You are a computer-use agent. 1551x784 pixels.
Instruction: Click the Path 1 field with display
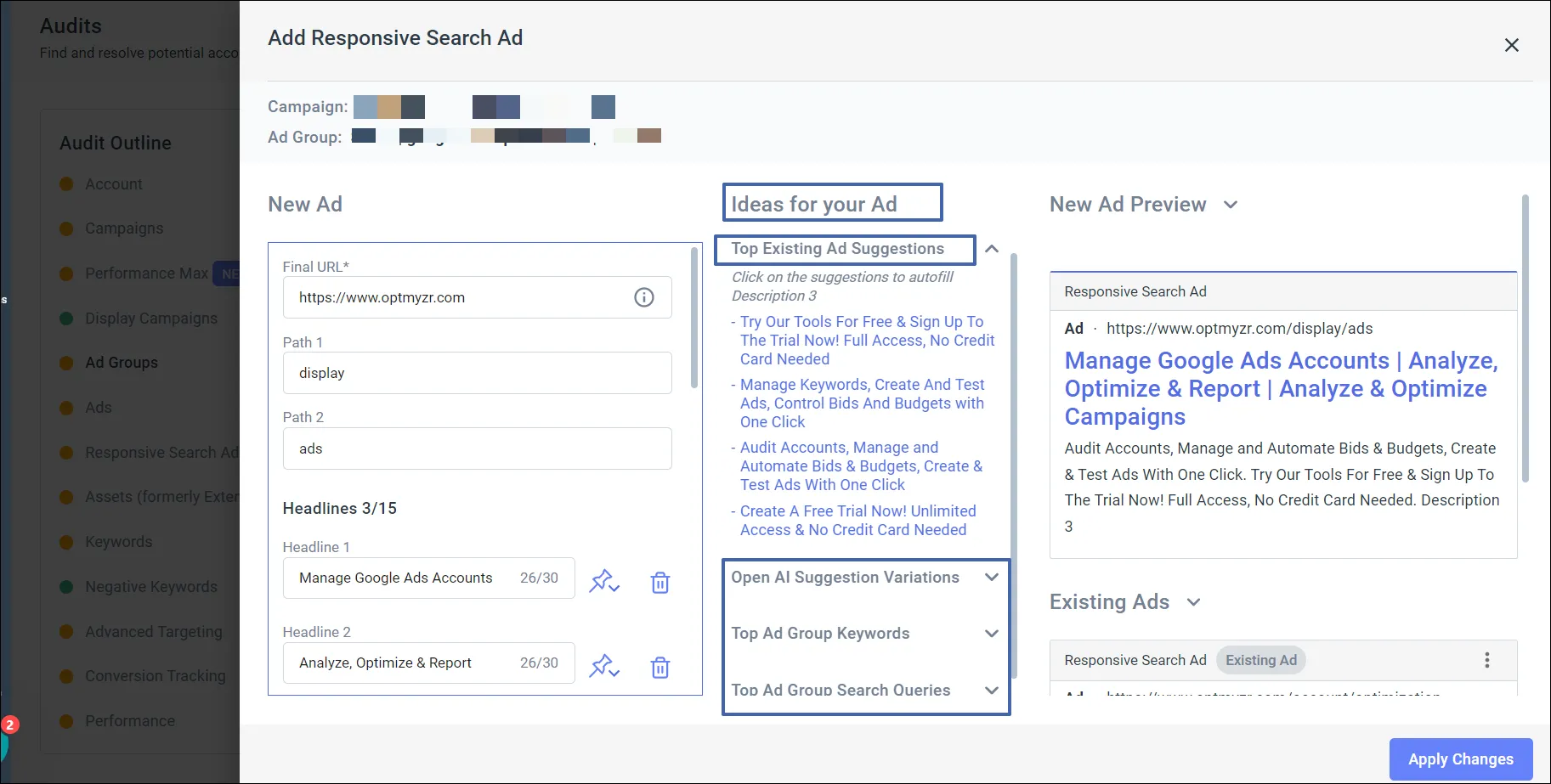(477, 373)
